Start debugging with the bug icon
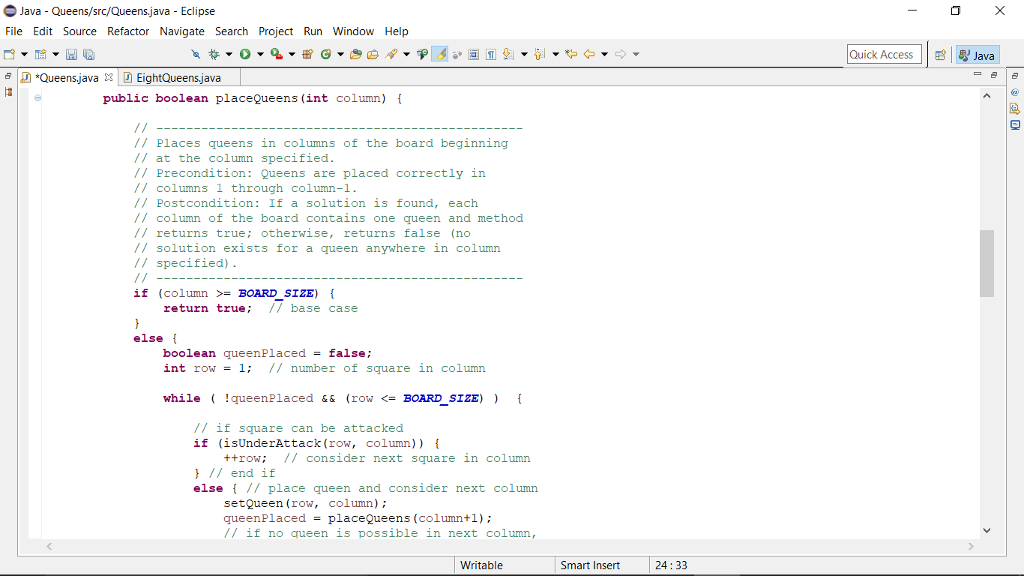This screenshot has width=1024, height=576. (x=213, y=54)
